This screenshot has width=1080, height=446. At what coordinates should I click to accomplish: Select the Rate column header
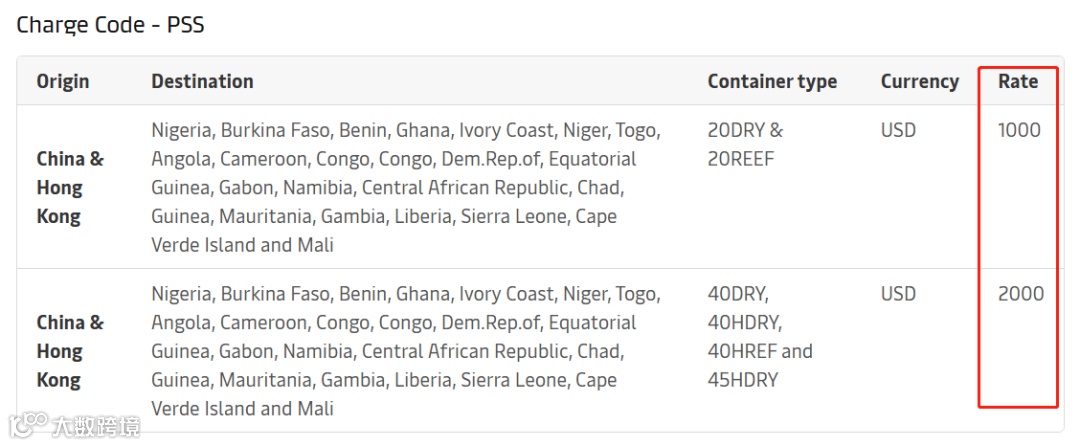(x=1018, y=82)
